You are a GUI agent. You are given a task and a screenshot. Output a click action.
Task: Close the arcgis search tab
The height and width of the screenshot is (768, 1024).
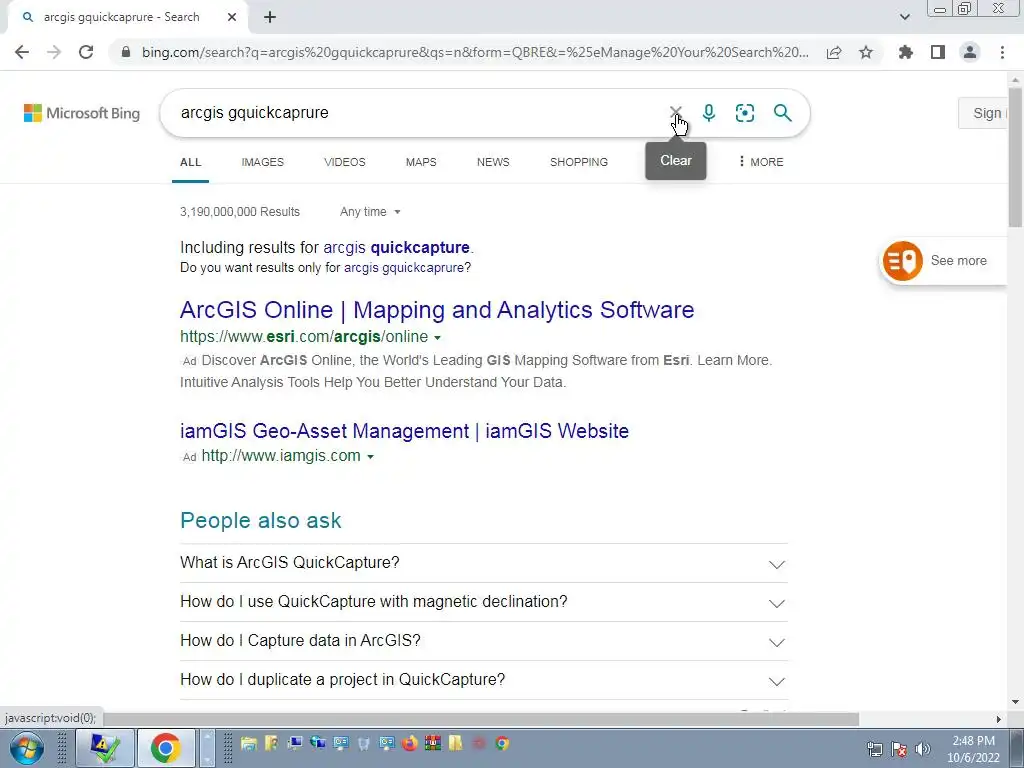tap(232, 18)
